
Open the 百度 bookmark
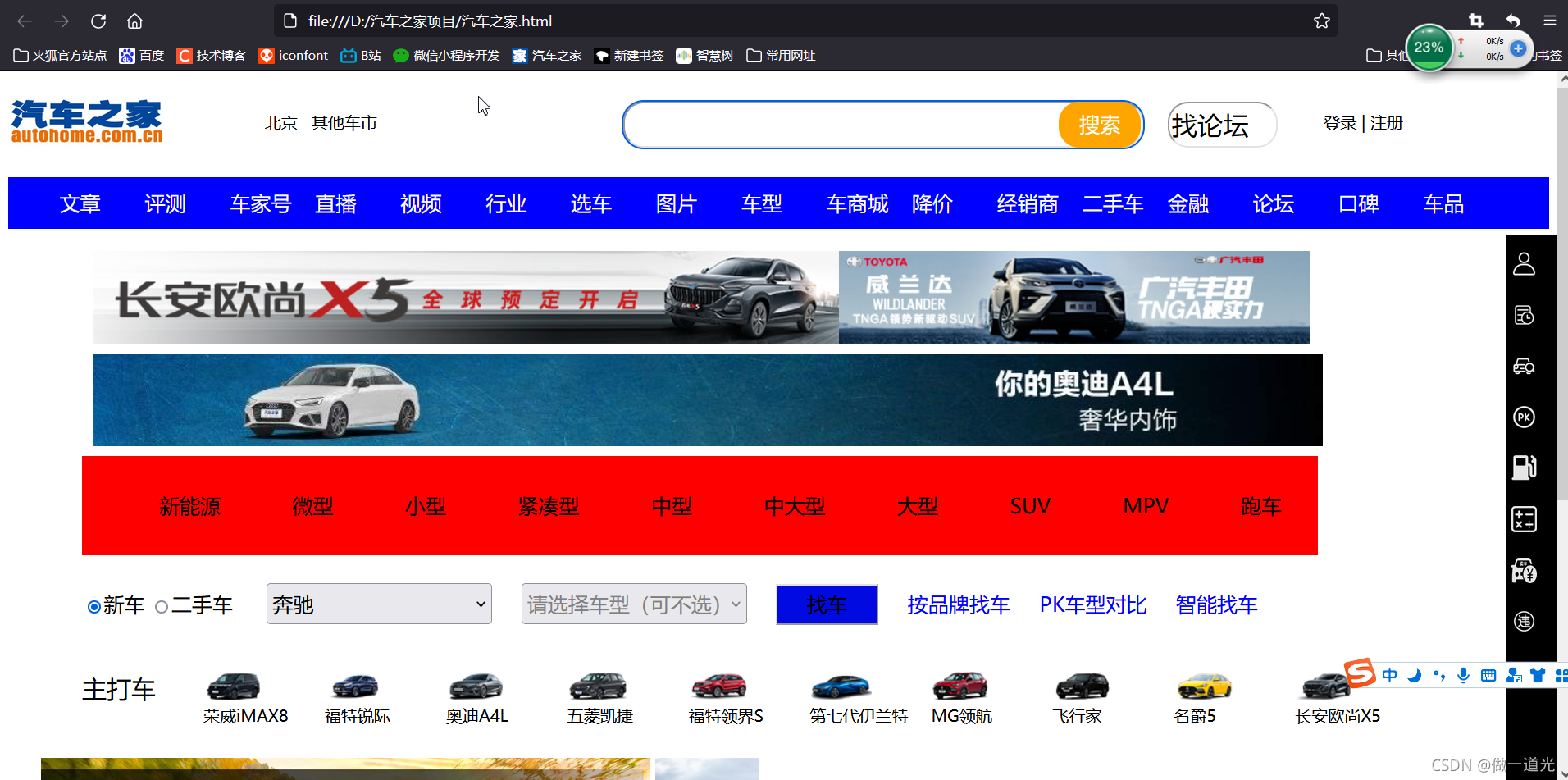pos(141,55)
